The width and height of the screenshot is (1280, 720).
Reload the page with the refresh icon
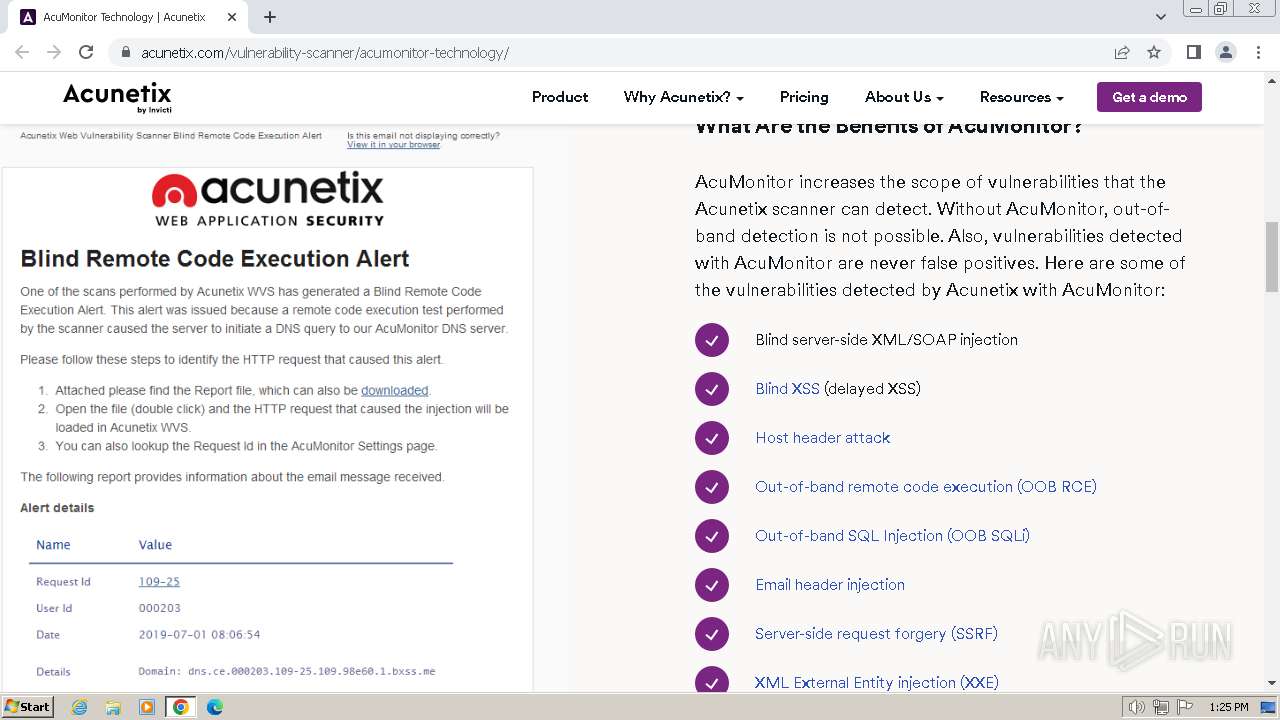(86, 52)
